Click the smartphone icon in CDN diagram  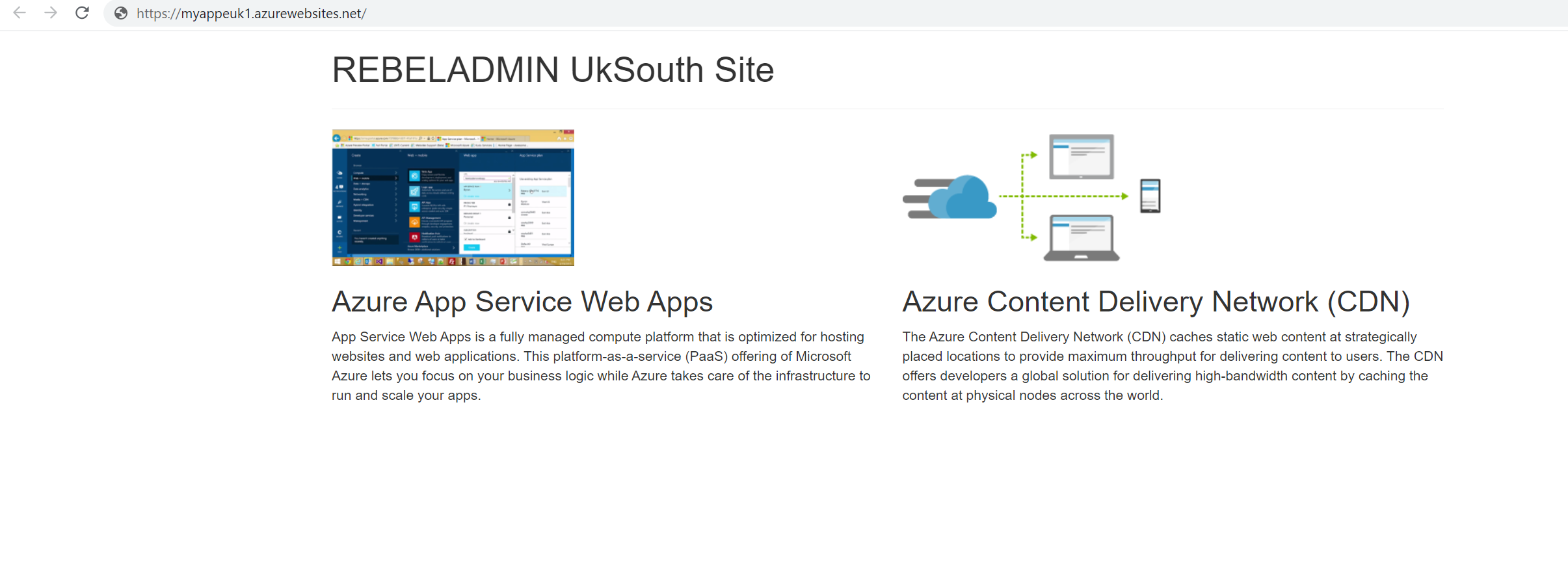pyautogui.click(x=1150, y=196)
